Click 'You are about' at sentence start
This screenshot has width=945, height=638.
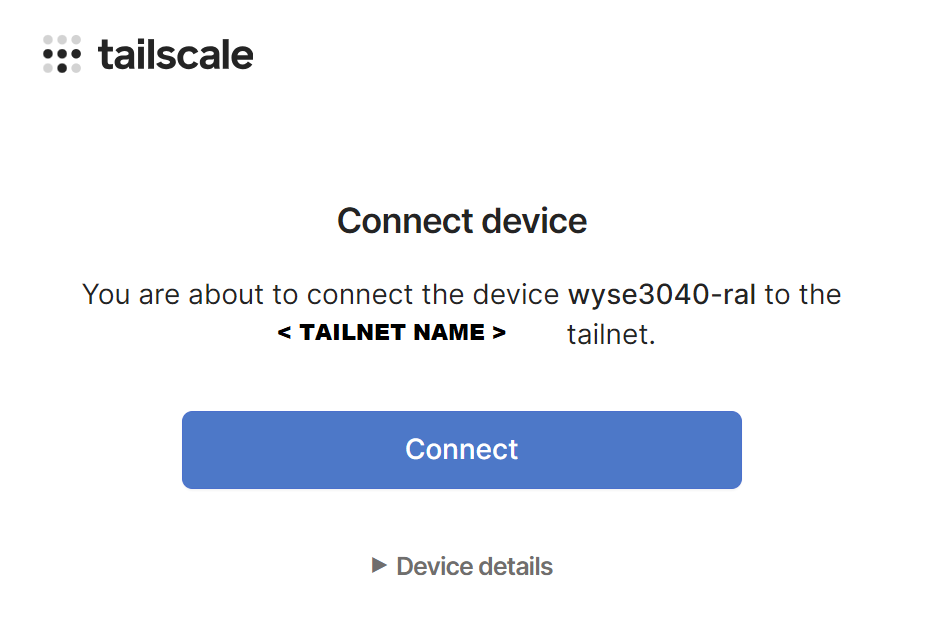[x=158, y=295]
